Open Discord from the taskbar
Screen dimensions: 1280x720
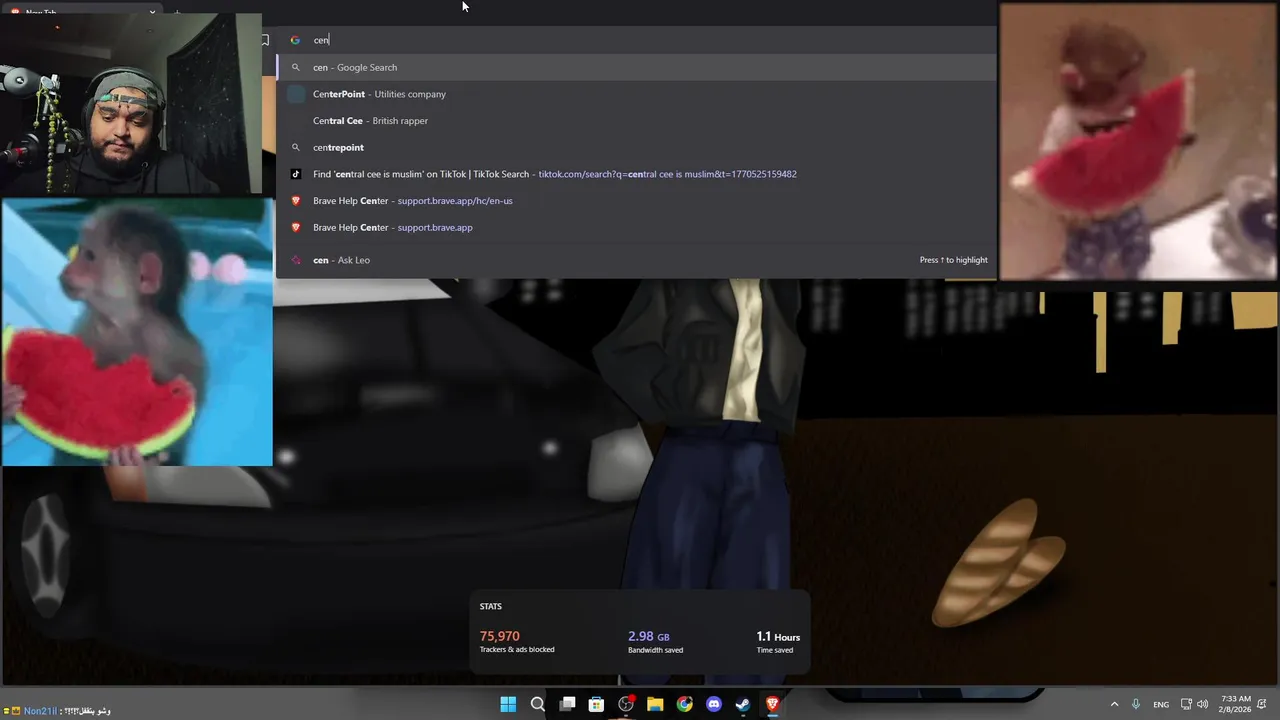(714, 704)
